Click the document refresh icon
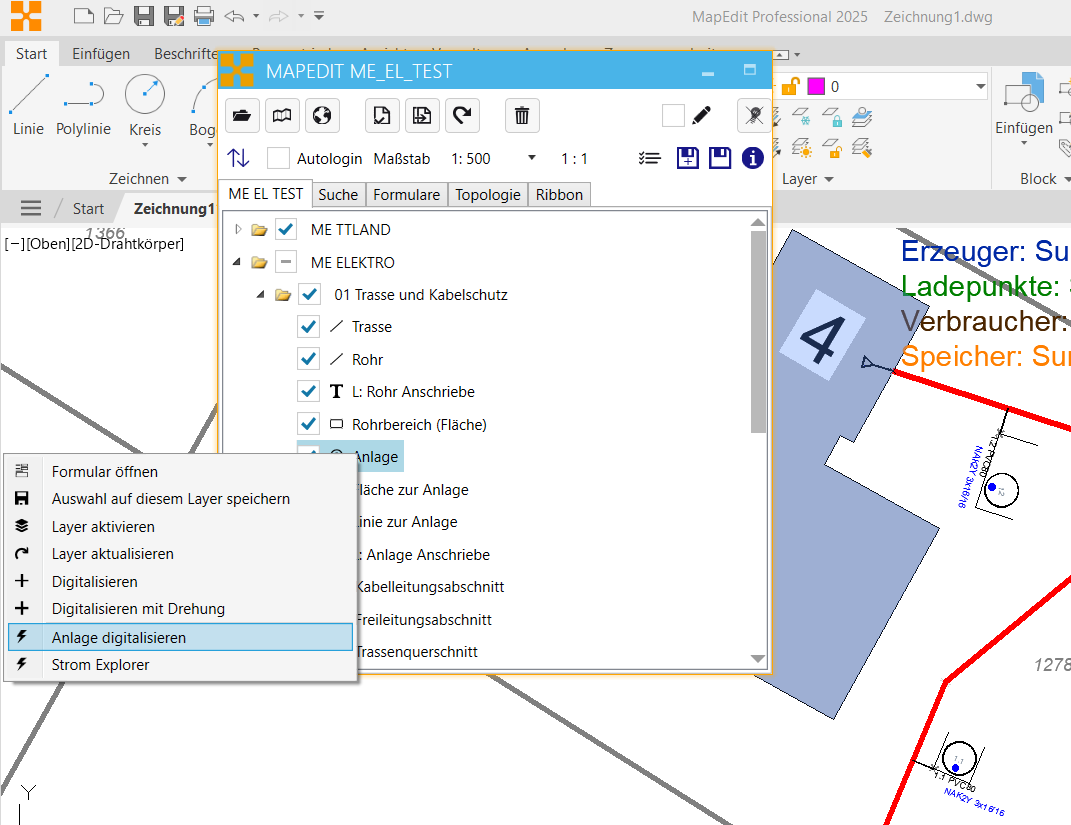This screenshot has height=825, width=1071. pos(382,115)
